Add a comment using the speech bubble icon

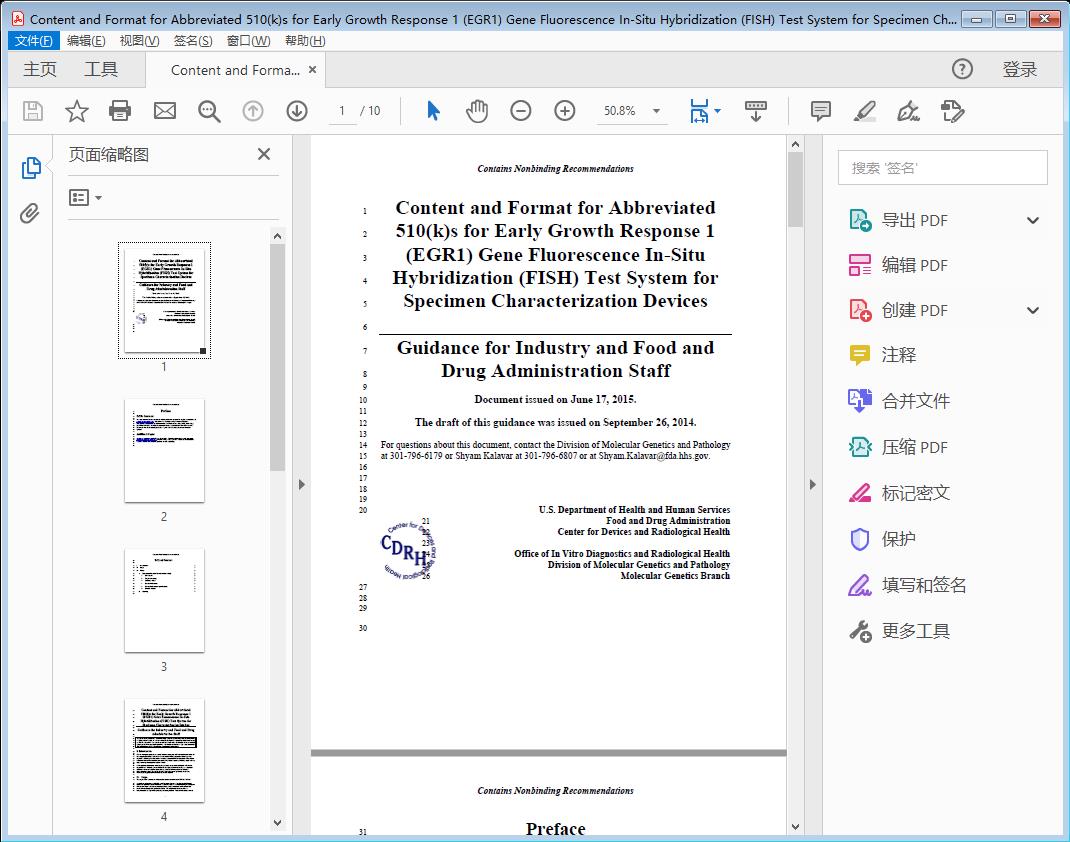819,111
